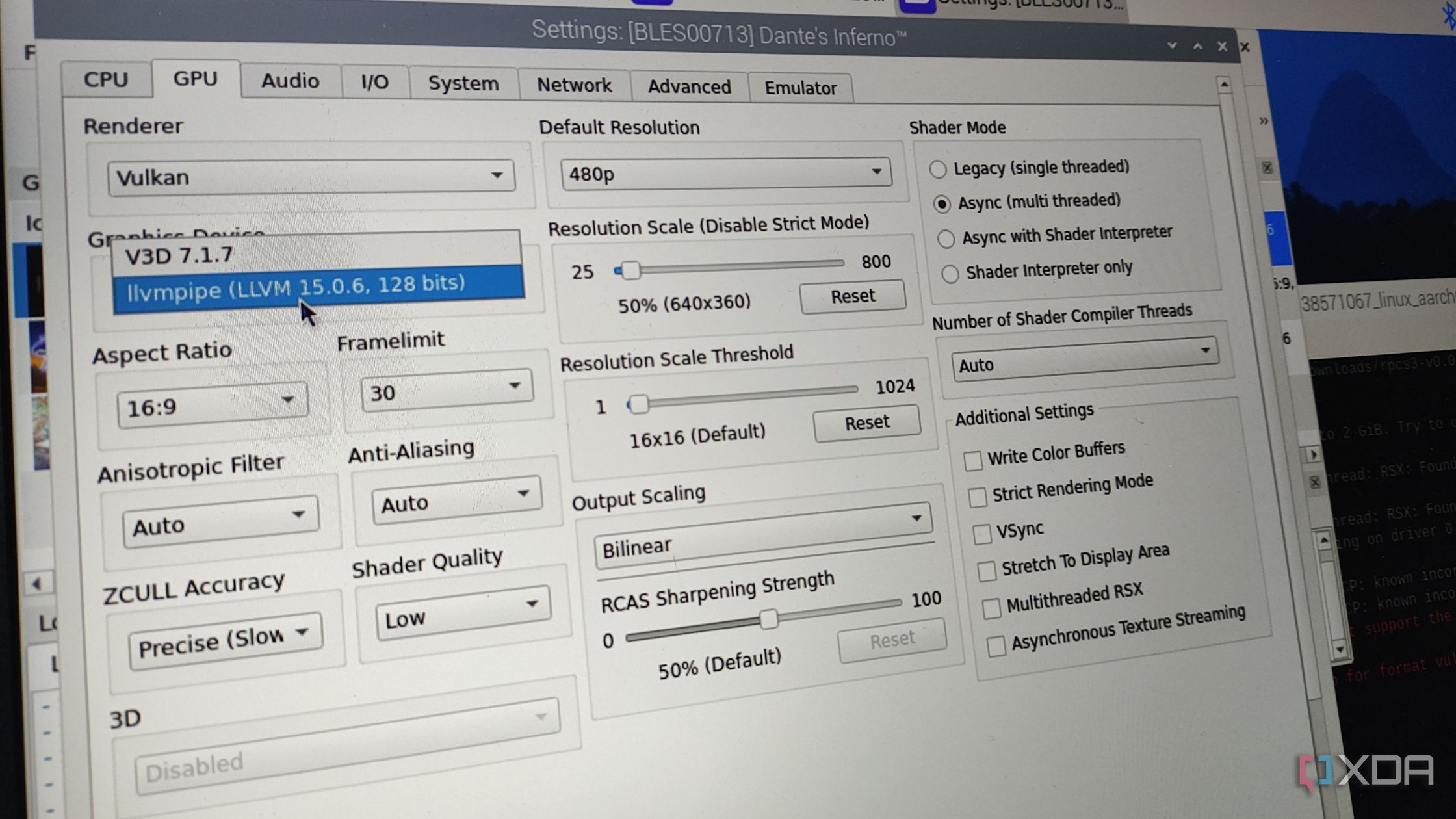
Task: Switch to the CPU tab
Action: [x=106, y=79]
